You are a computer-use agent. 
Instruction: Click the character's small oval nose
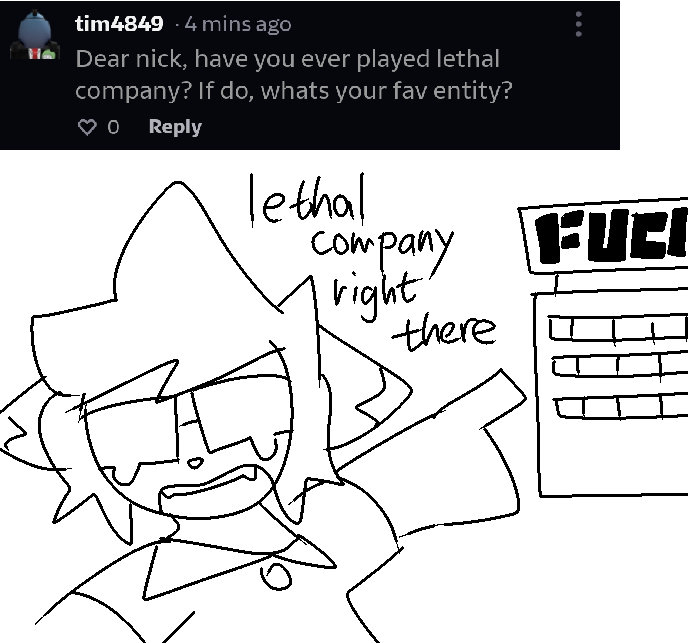[x=195, y=463]
